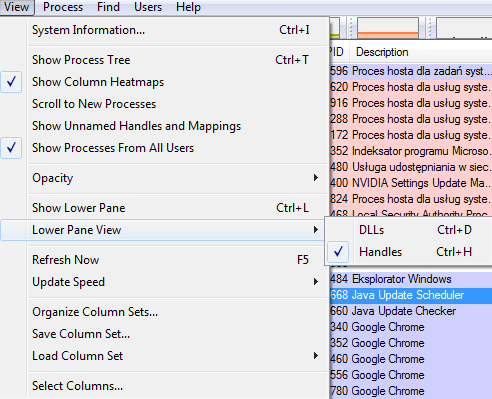The image size is (492, 399).
Task: Select Usługa udostępniania w siec.. row
Action: [x=411, y=167]
